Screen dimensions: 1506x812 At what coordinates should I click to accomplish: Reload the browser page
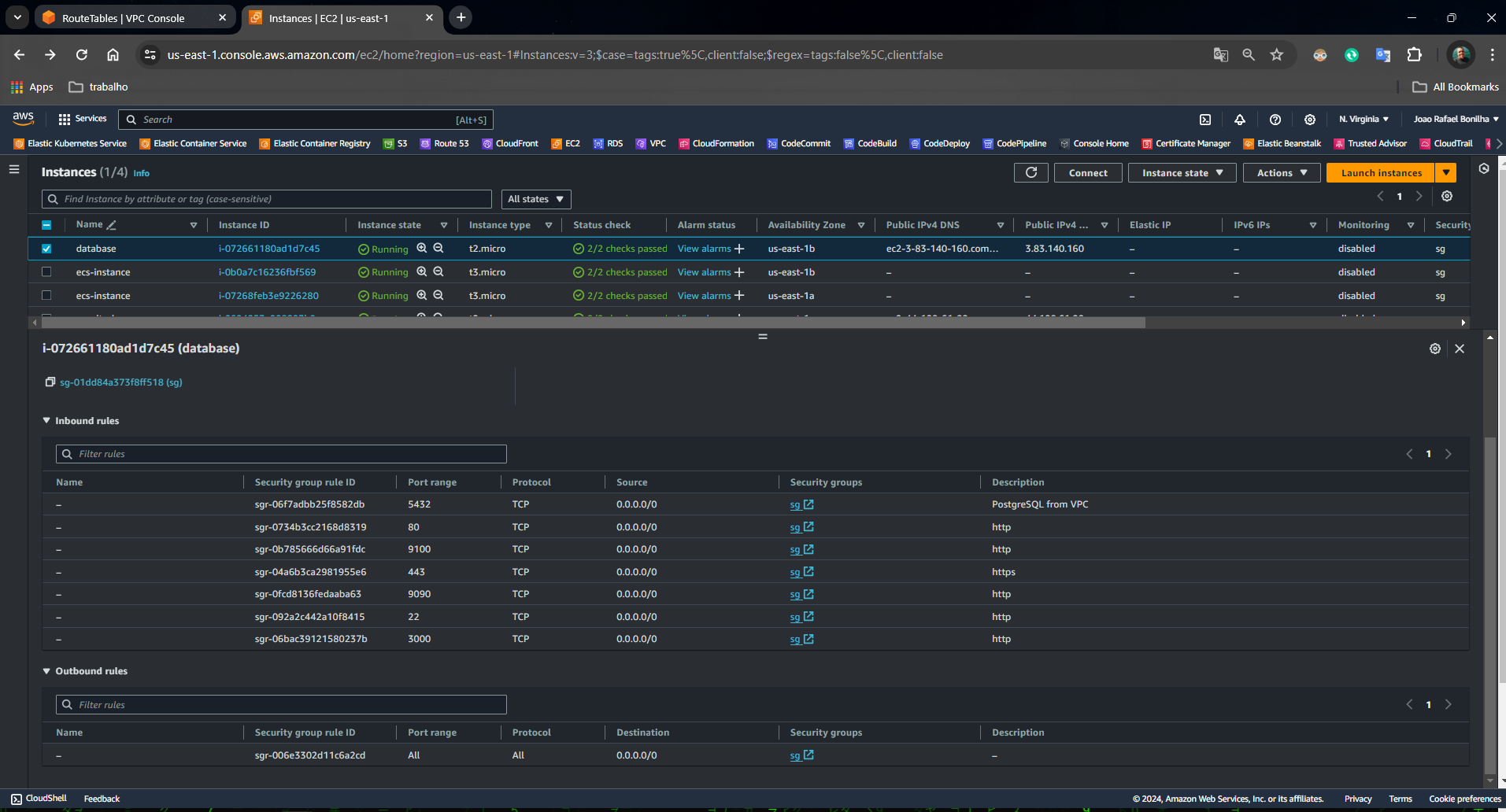[x=82, y=55]
